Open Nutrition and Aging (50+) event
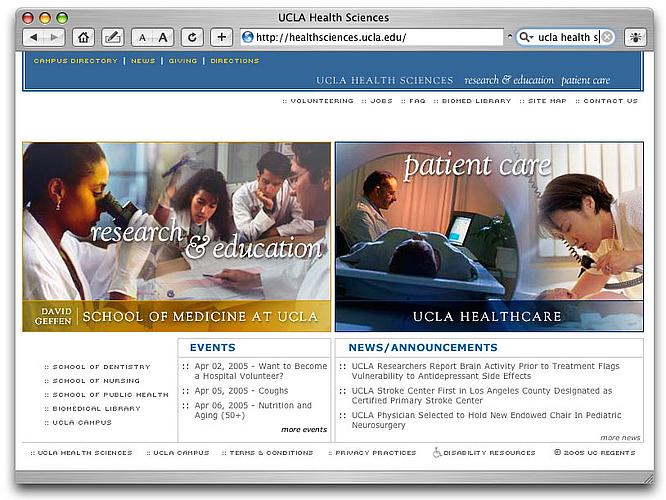The image size is (666, 500). pos(253,410)
